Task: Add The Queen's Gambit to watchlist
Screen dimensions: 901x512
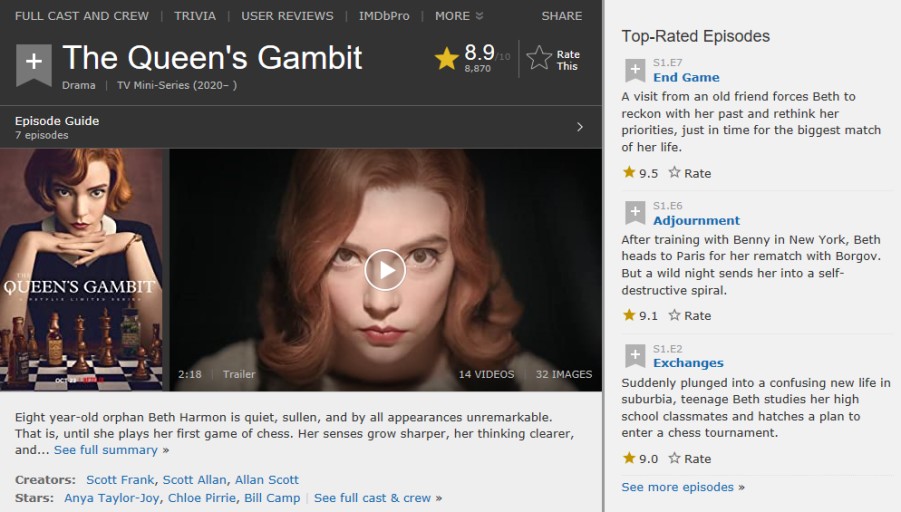Action: point(34,64)
